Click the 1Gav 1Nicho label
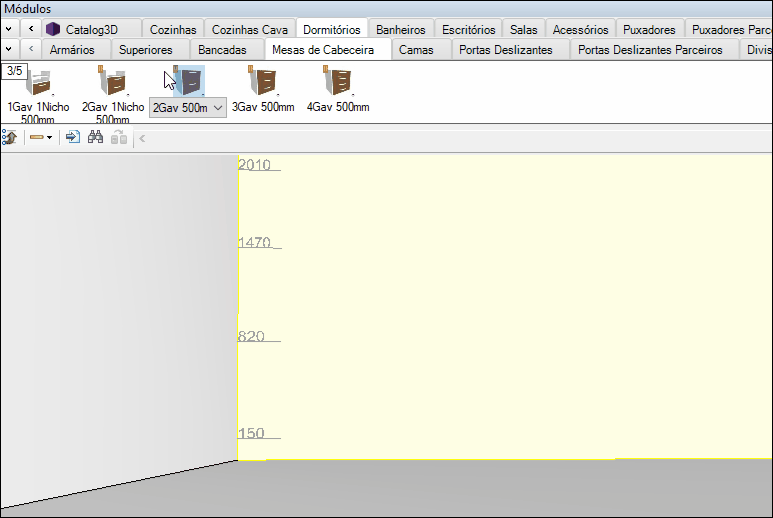 pos(38,107)
